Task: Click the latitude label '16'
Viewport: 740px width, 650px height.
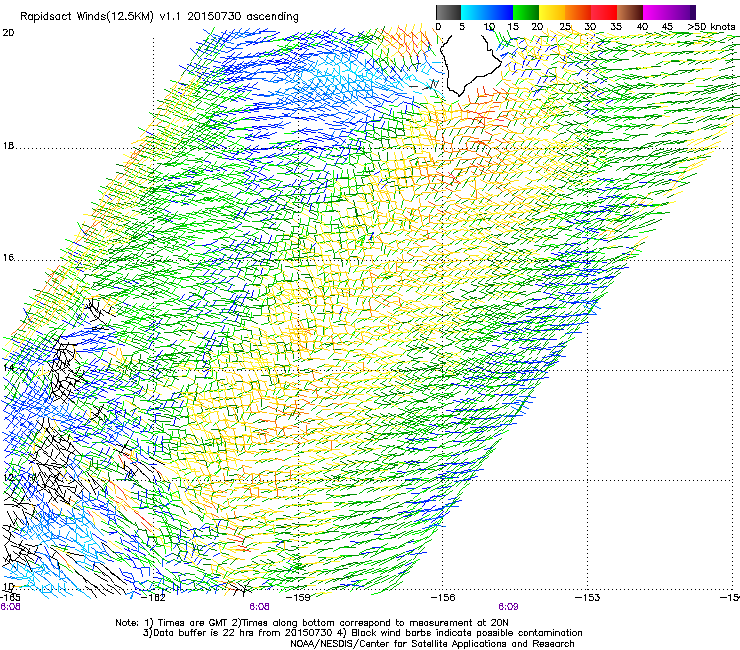Action: [x=8, y=258]
